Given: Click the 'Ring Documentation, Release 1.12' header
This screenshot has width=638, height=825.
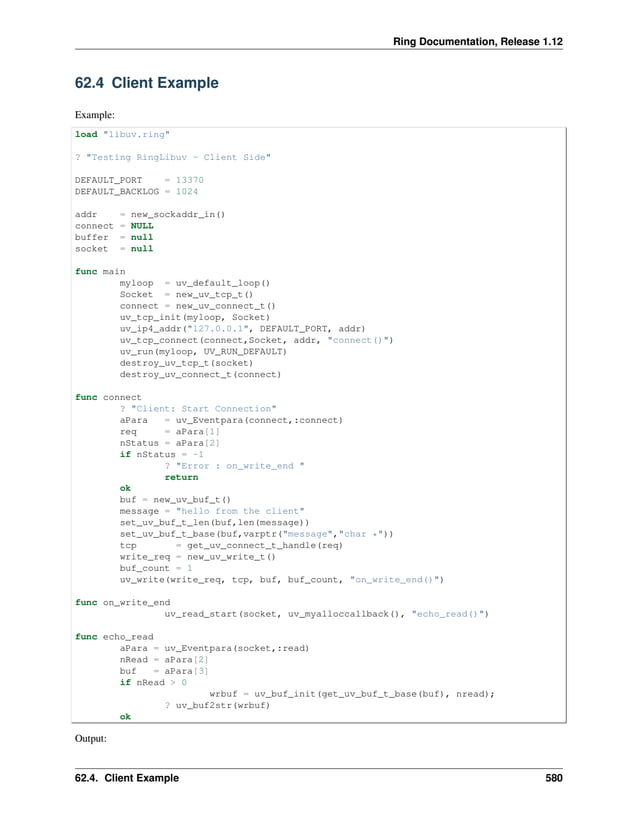Looking at the screenshot, I should (478, 42).
